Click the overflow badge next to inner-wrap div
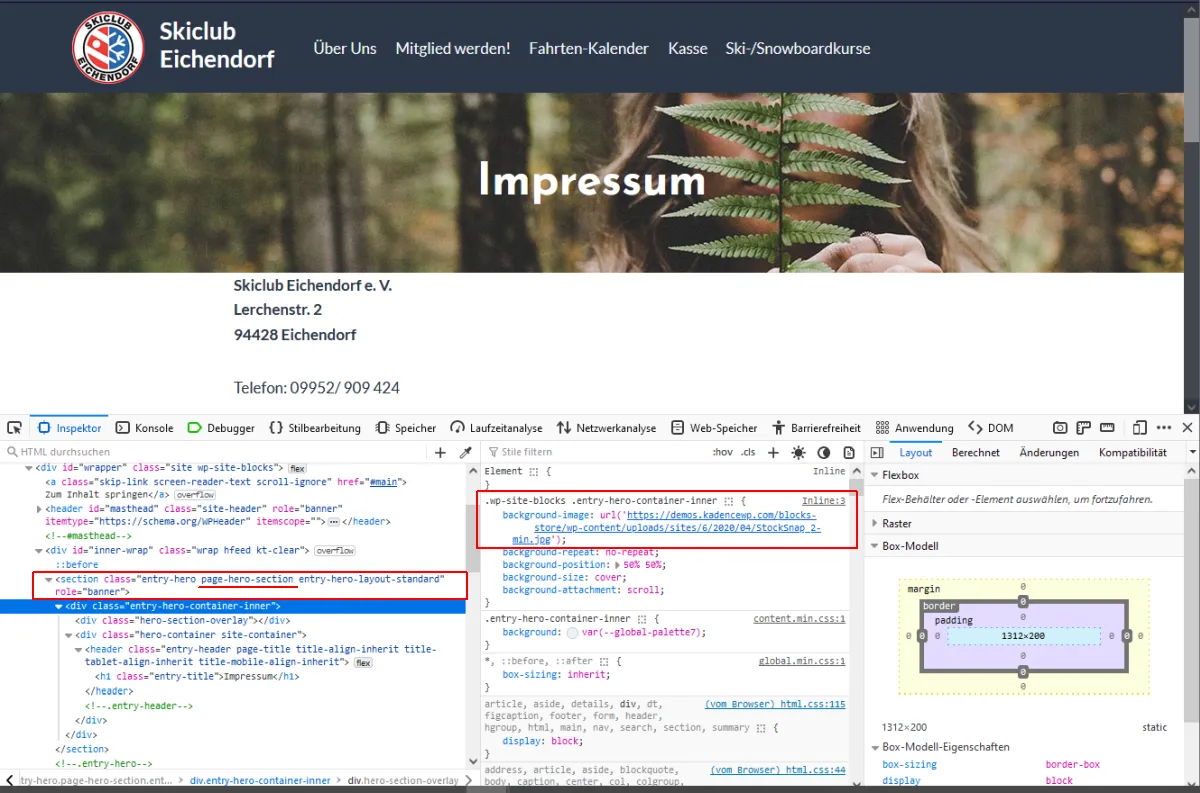 point(334,551)
